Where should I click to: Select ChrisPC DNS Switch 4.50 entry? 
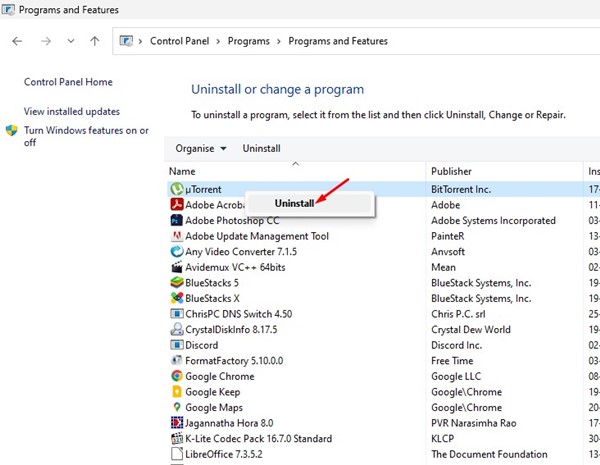(x=239, y=314)
